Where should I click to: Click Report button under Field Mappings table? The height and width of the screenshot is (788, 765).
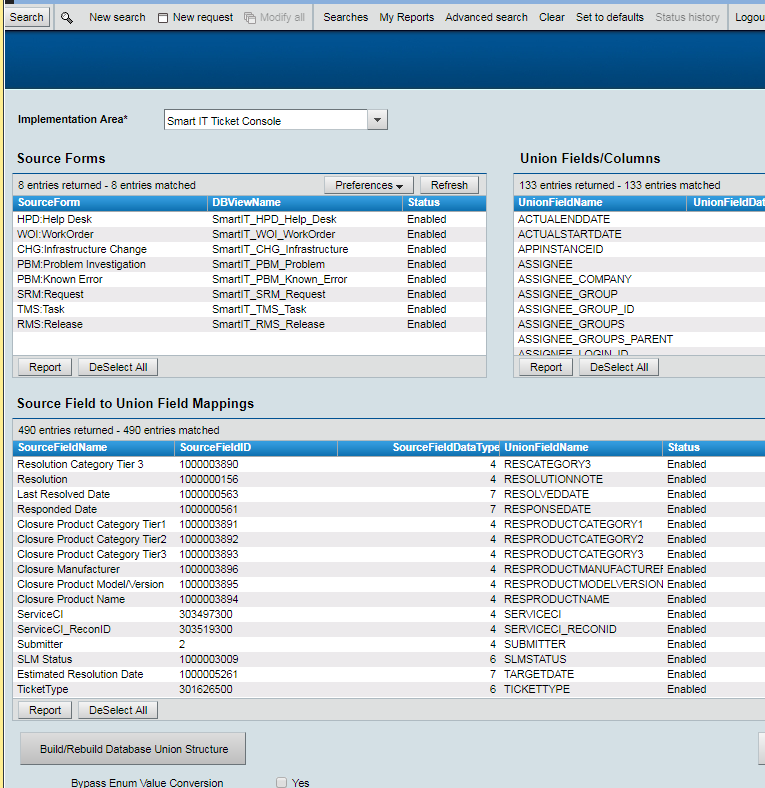(45, 710)
